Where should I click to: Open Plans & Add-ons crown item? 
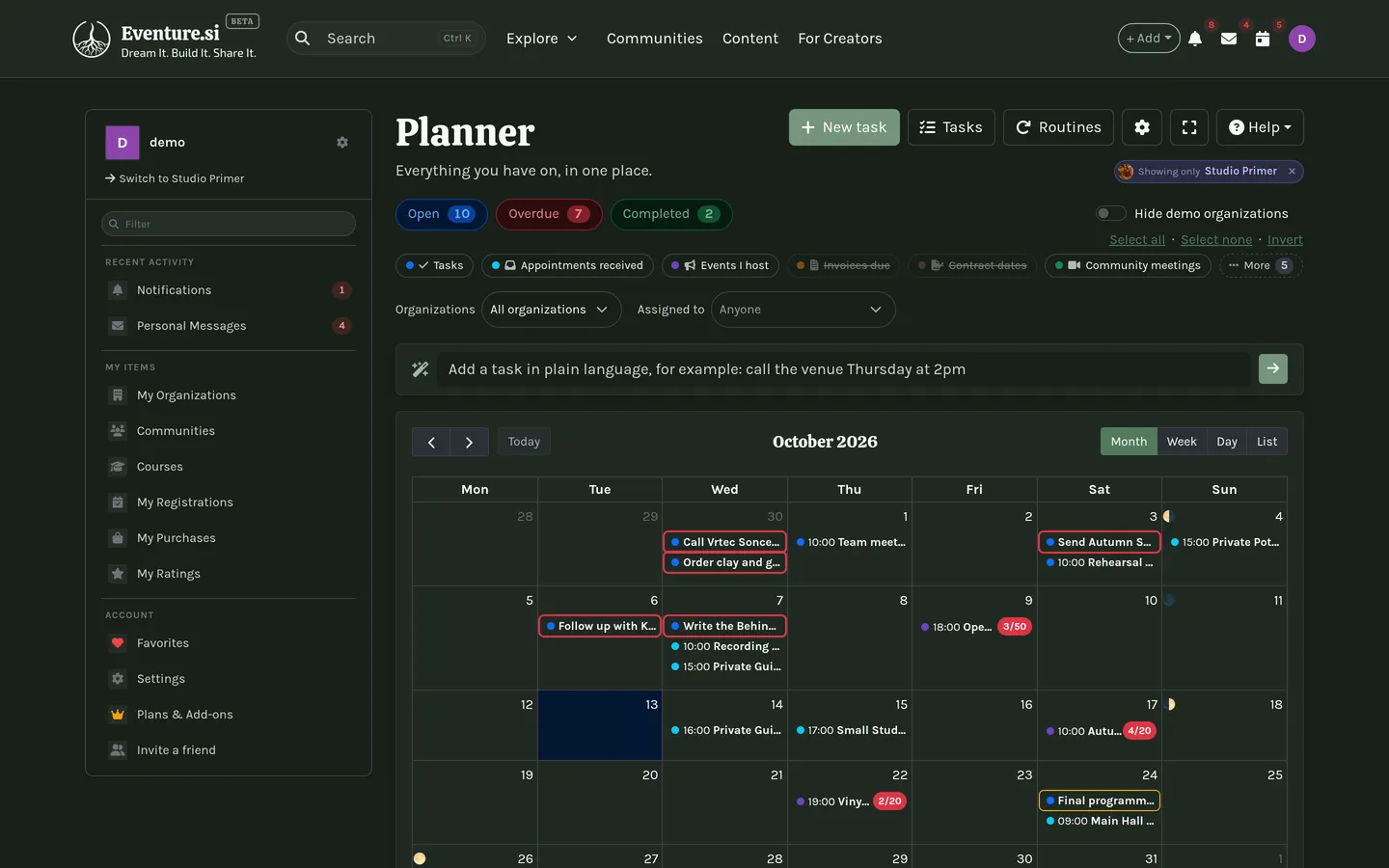[x=229, y=715]
